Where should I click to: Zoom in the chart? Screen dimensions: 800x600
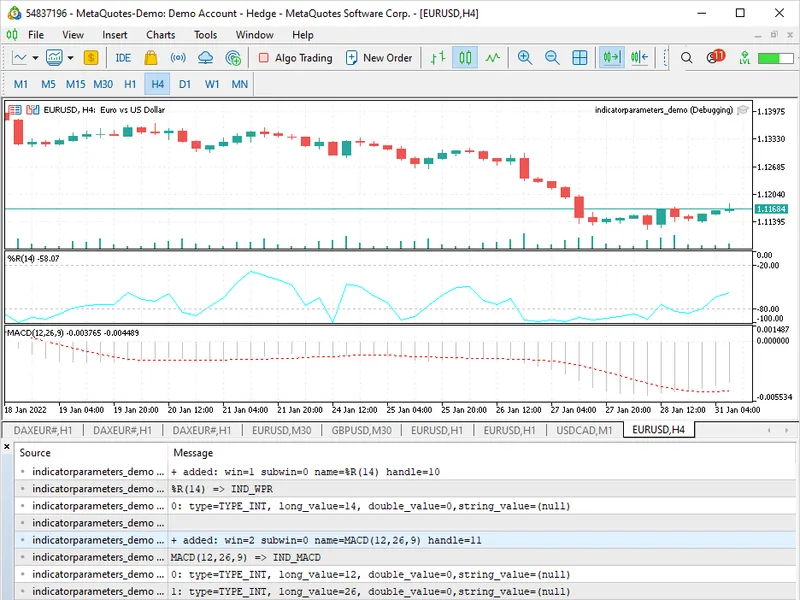coord(525,58)
